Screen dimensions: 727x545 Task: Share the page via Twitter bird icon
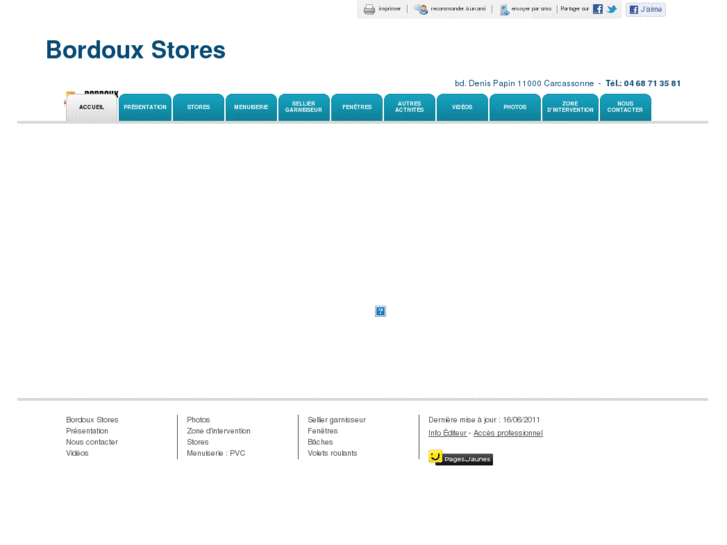point(612,9)
